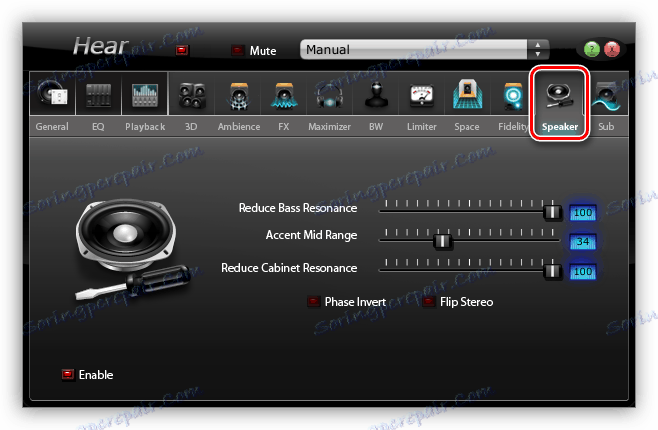Select the Limiter meter icon
658x430 pixels.
[421, 95]
